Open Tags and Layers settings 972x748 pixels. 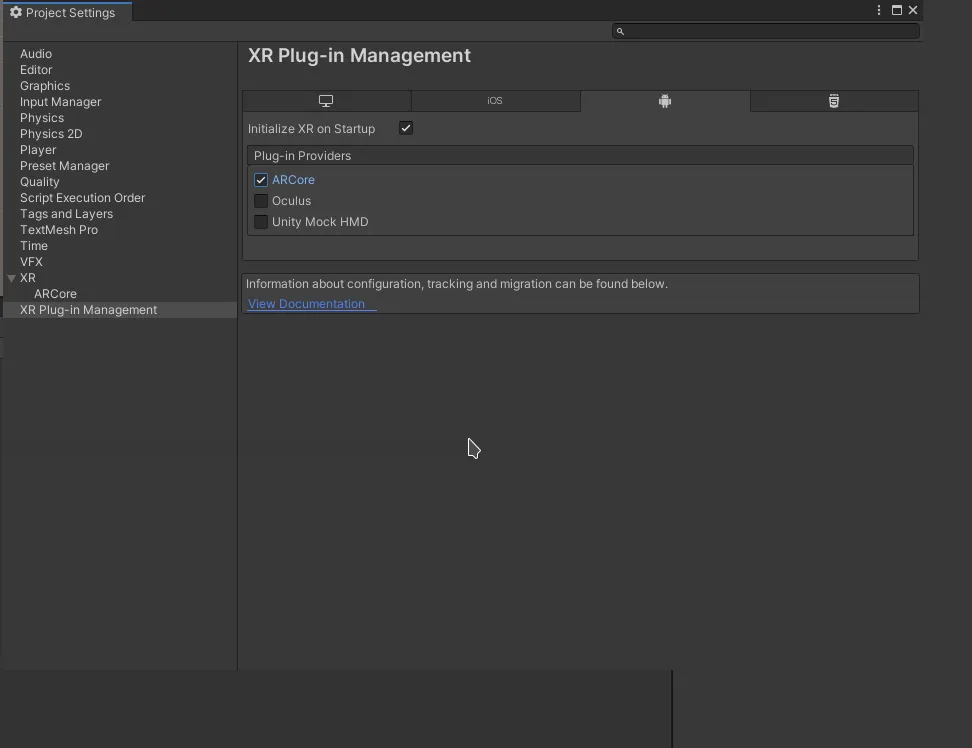click(x=66, y=214)
